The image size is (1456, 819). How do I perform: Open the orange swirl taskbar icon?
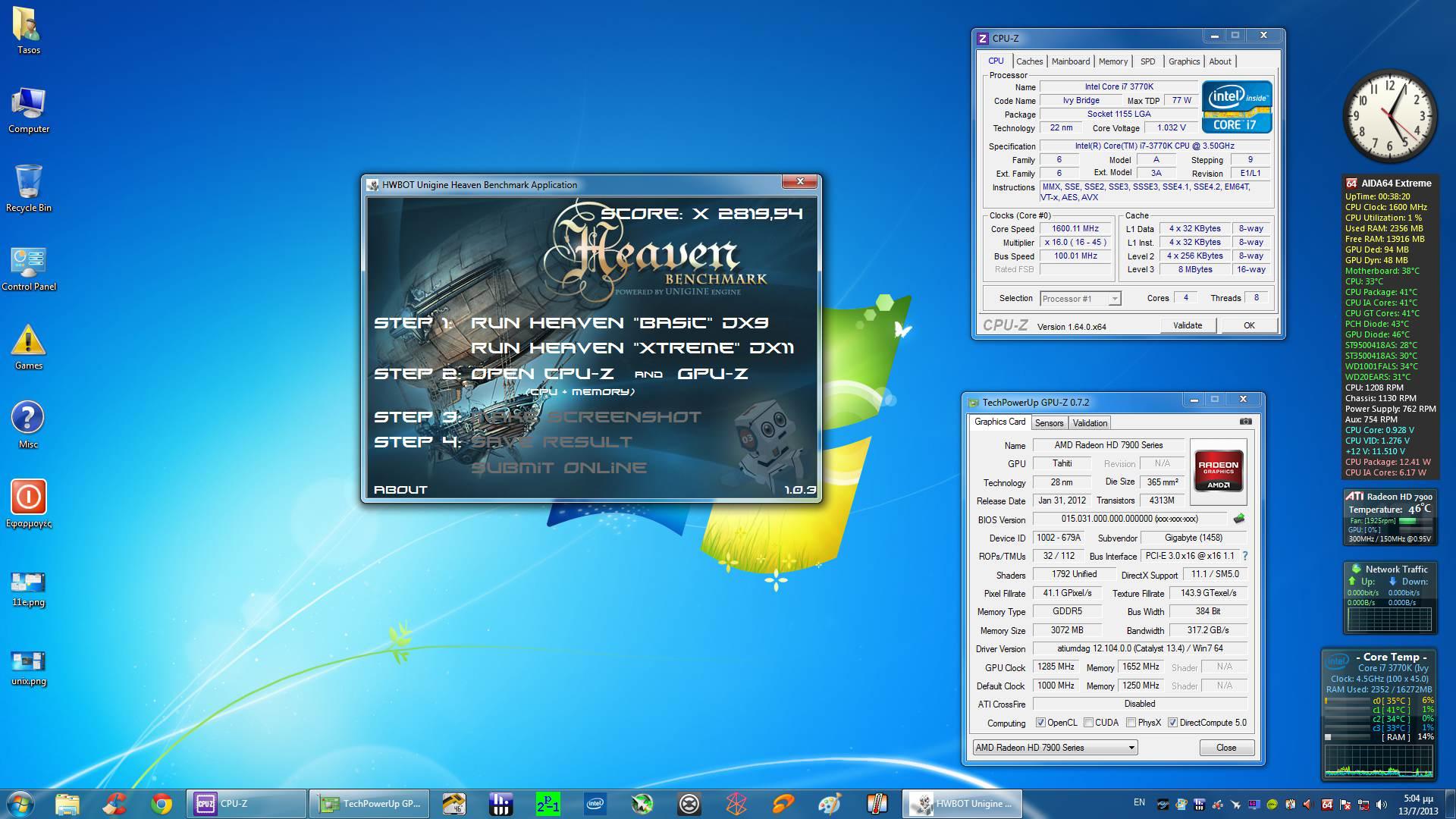(783, 803)
